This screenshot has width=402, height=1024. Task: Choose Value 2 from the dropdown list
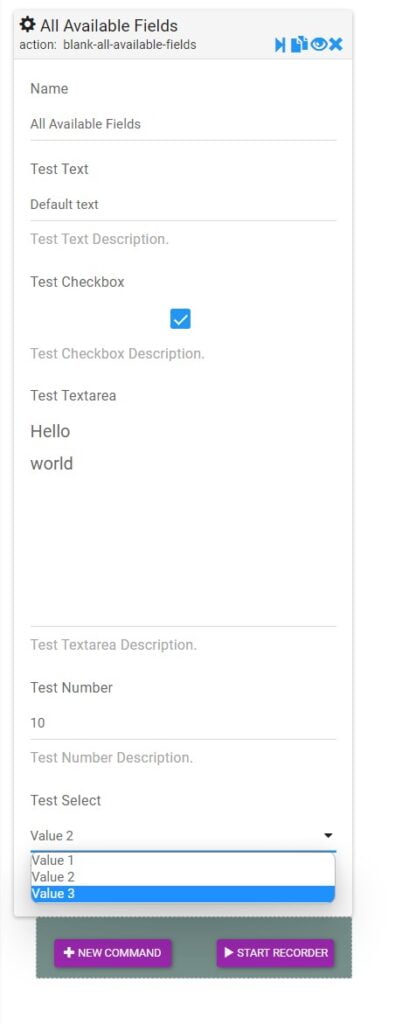[x=183, y=877]
